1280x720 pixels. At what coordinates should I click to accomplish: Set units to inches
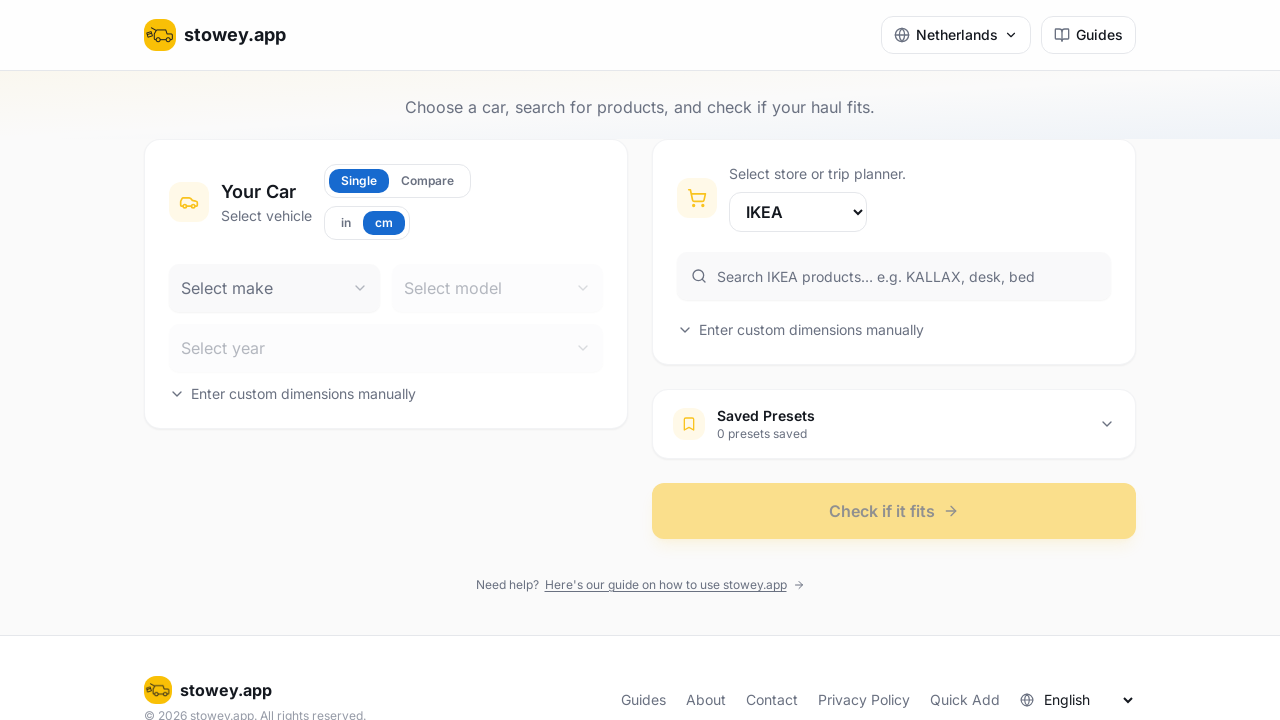tap(346, 223)
